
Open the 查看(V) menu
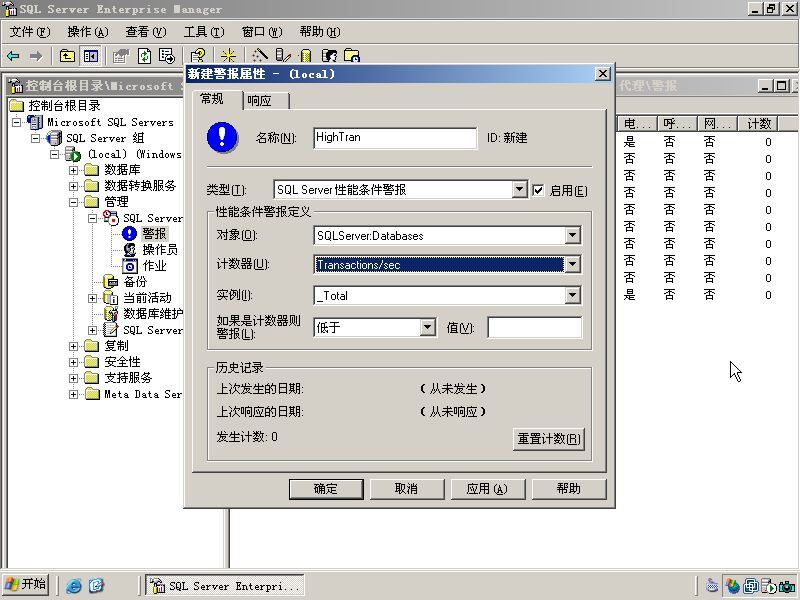[x=146, y=32]
